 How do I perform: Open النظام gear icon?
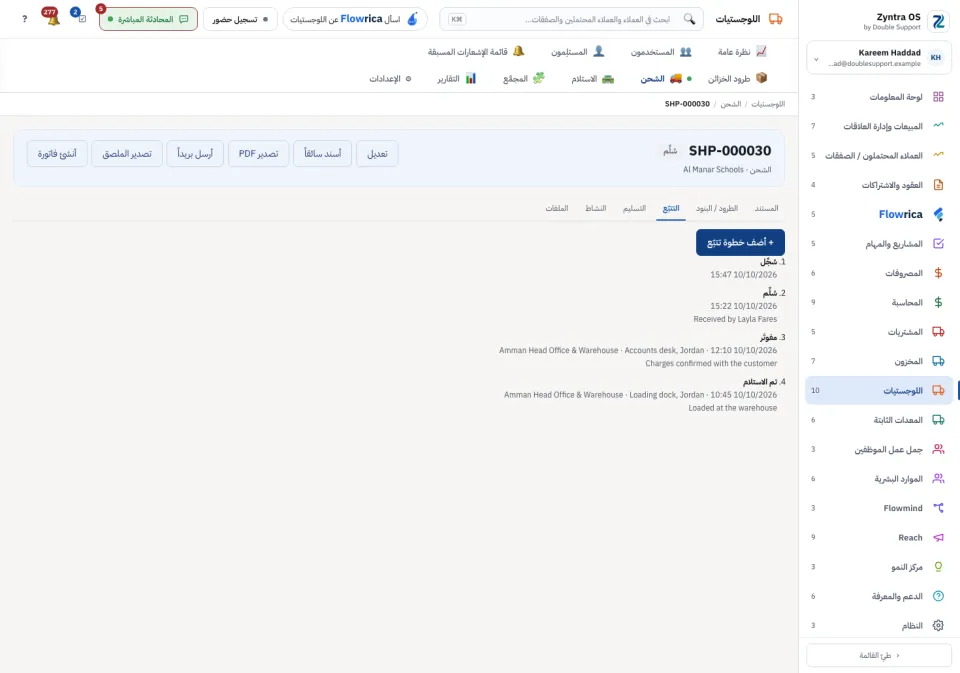point(938,625)
